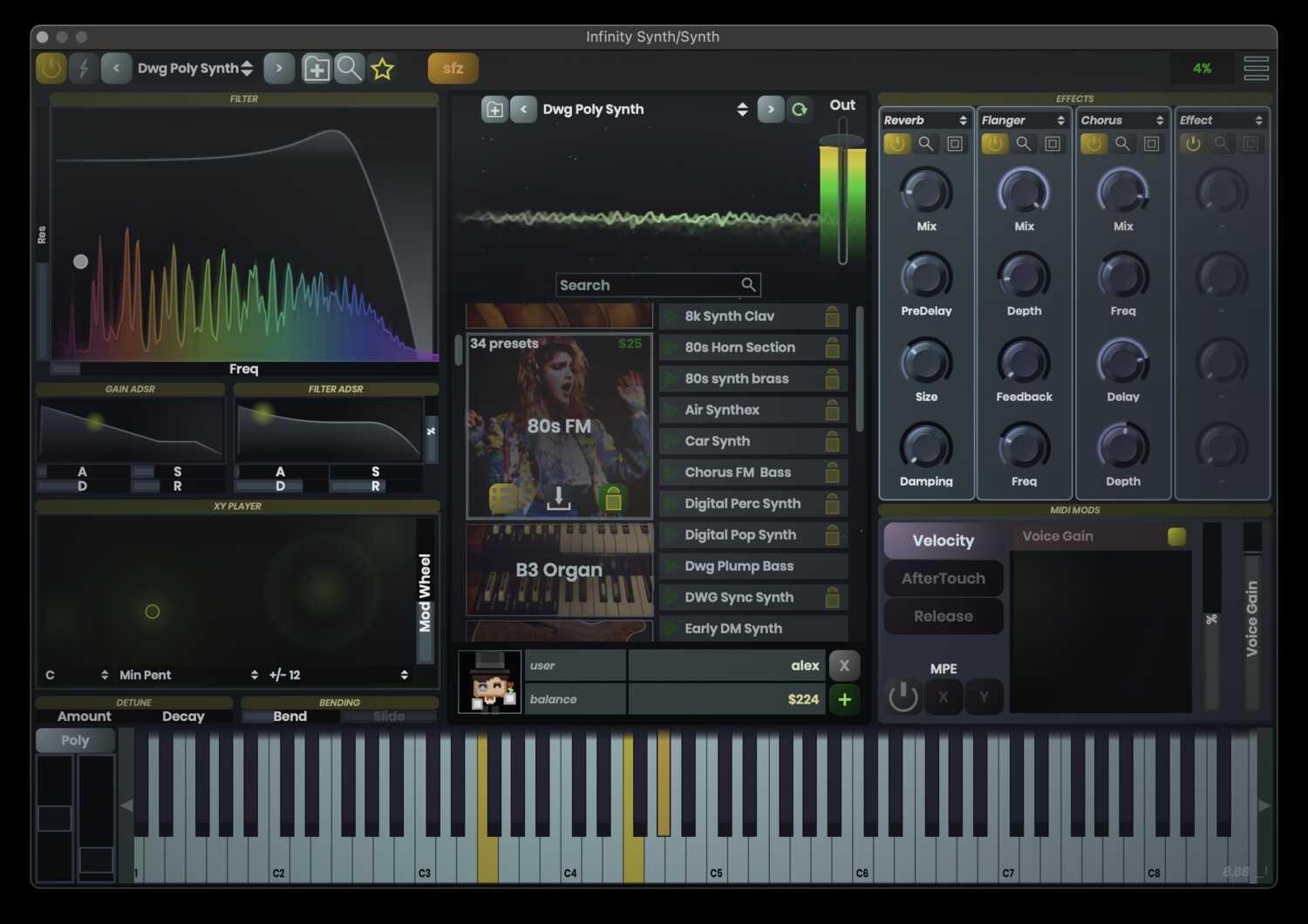Open the Reverb zoom magnifier icon

pos(927,144)
